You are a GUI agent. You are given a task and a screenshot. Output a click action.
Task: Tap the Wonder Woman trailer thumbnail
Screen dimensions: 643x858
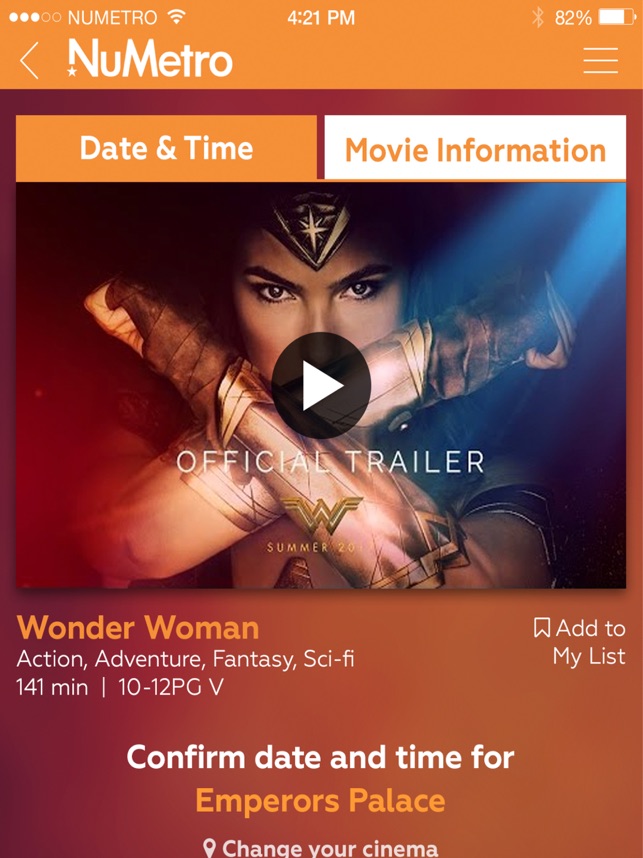click(321, 385)
